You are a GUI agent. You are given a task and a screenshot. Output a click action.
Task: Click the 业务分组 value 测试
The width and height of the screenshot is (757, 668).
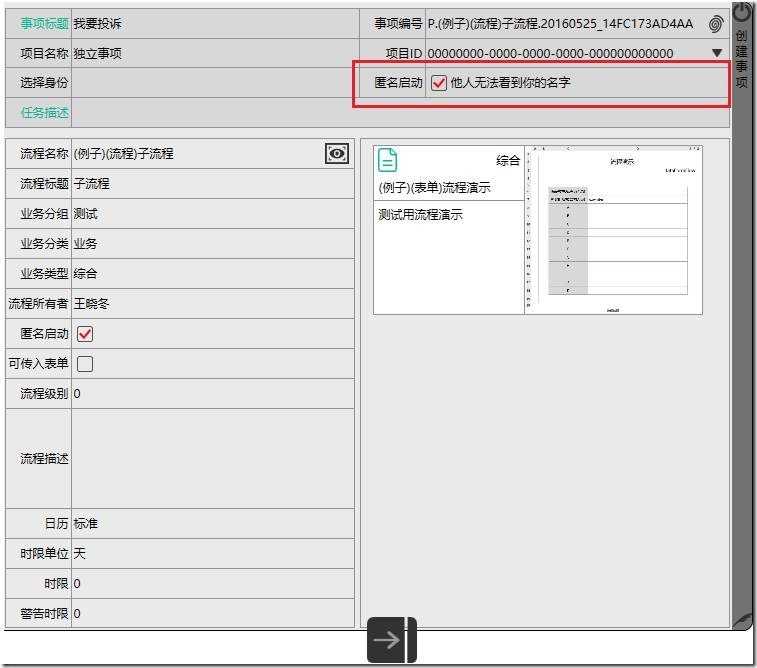coord(85,214)
